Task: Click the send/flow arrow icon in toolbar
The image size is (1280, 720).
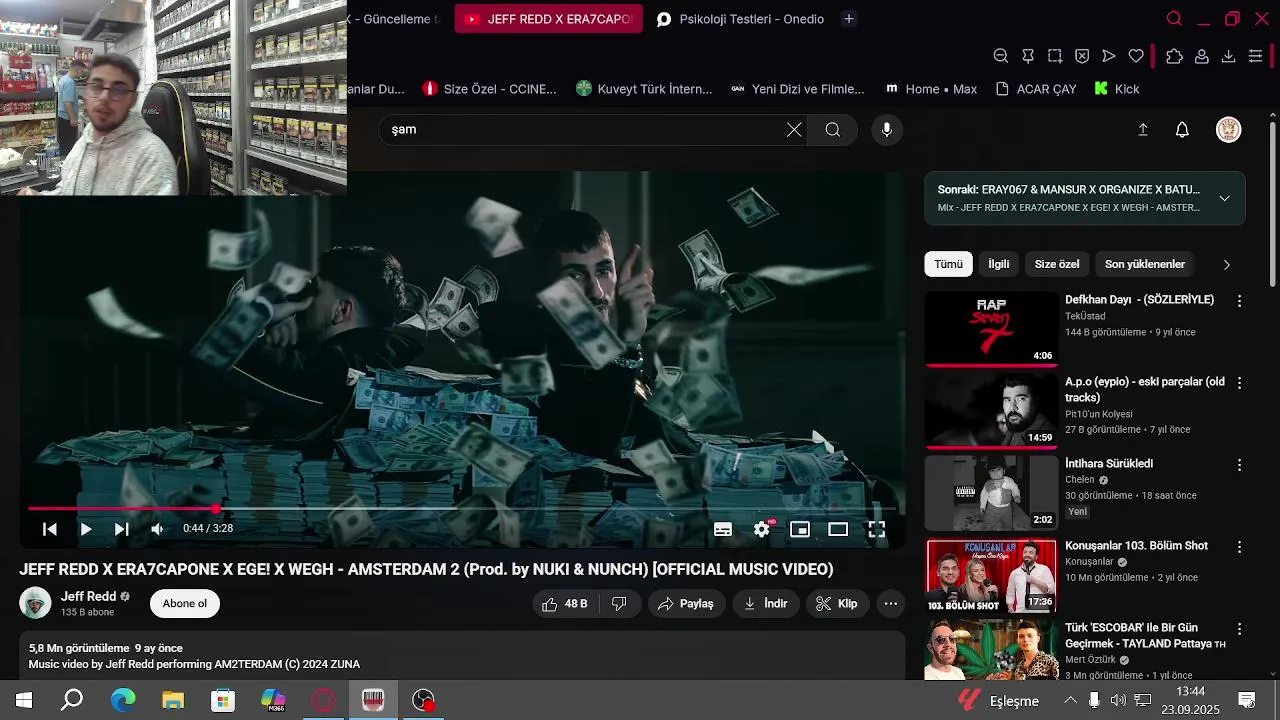Action: click(x=1109, y=56)
